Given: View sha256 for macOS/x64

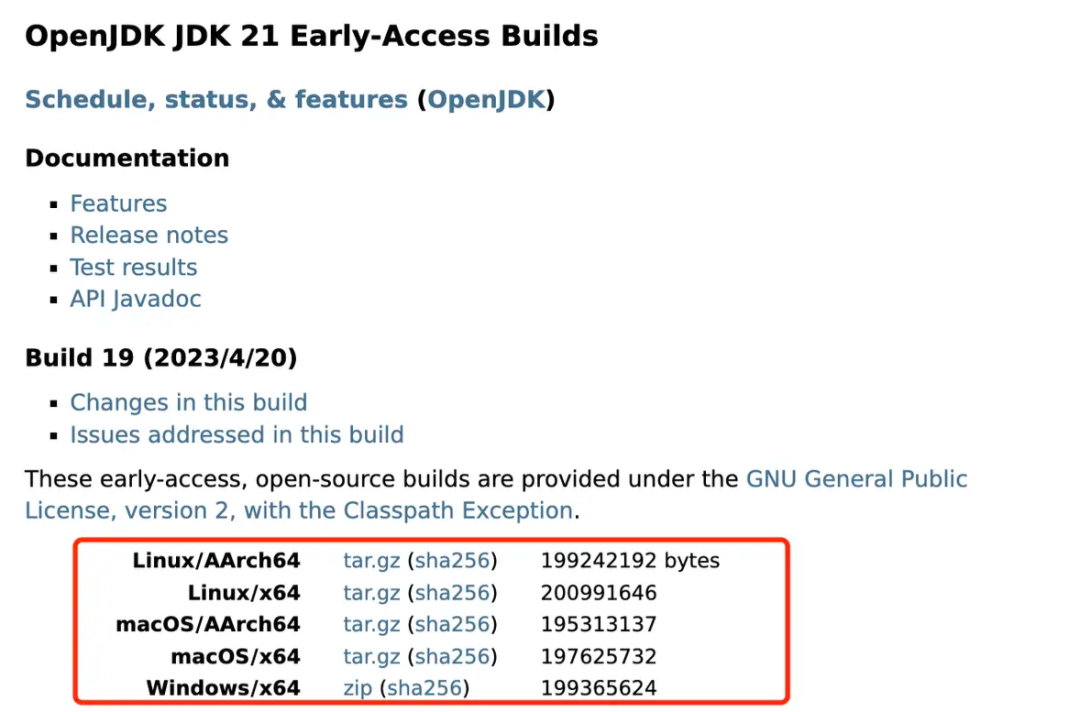Looking at the screenshot, I should tap(452, 657).
